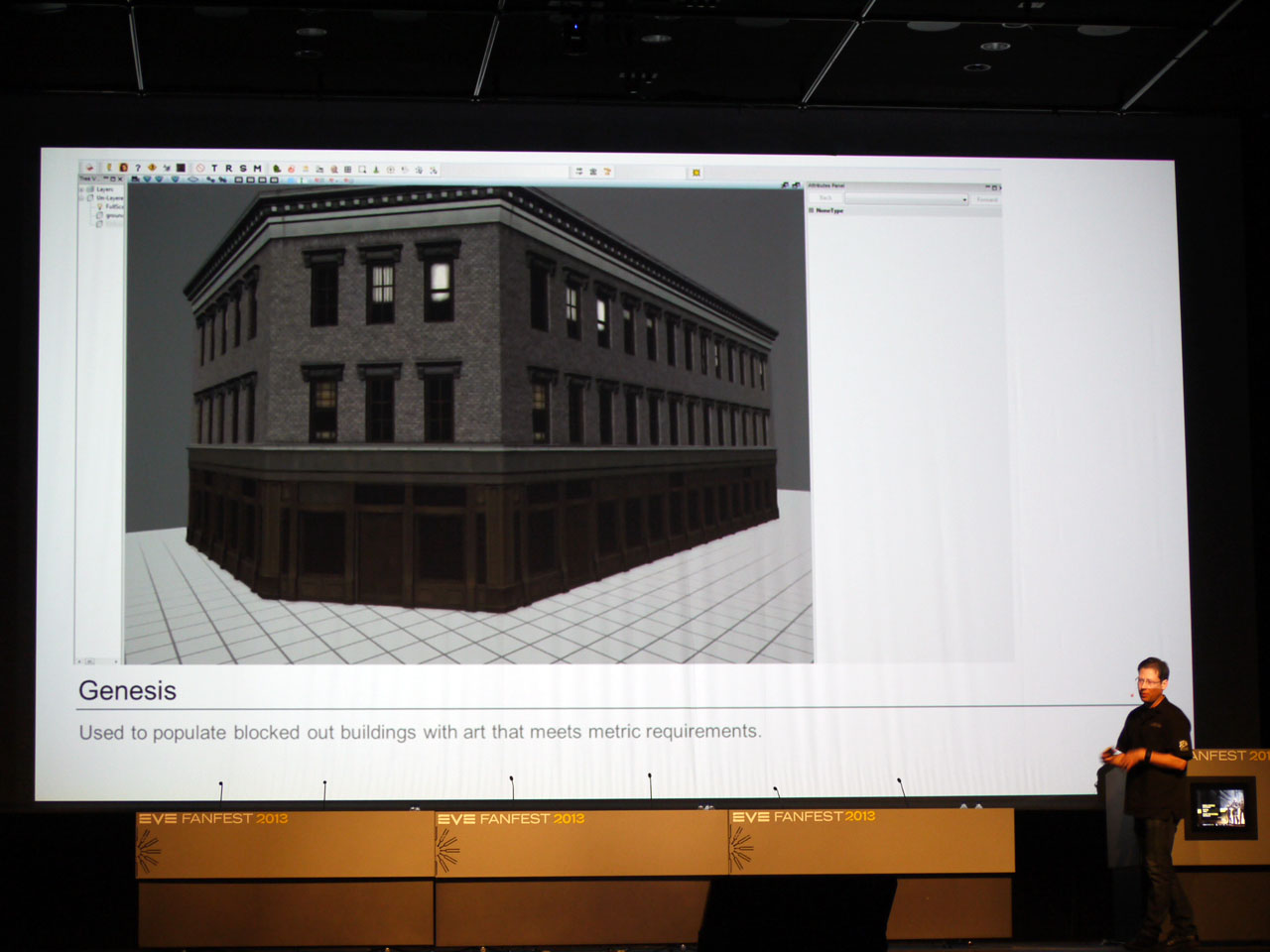Click the black square toolbar icon
The image size is (1270, 952).
[x=181, y=169]
